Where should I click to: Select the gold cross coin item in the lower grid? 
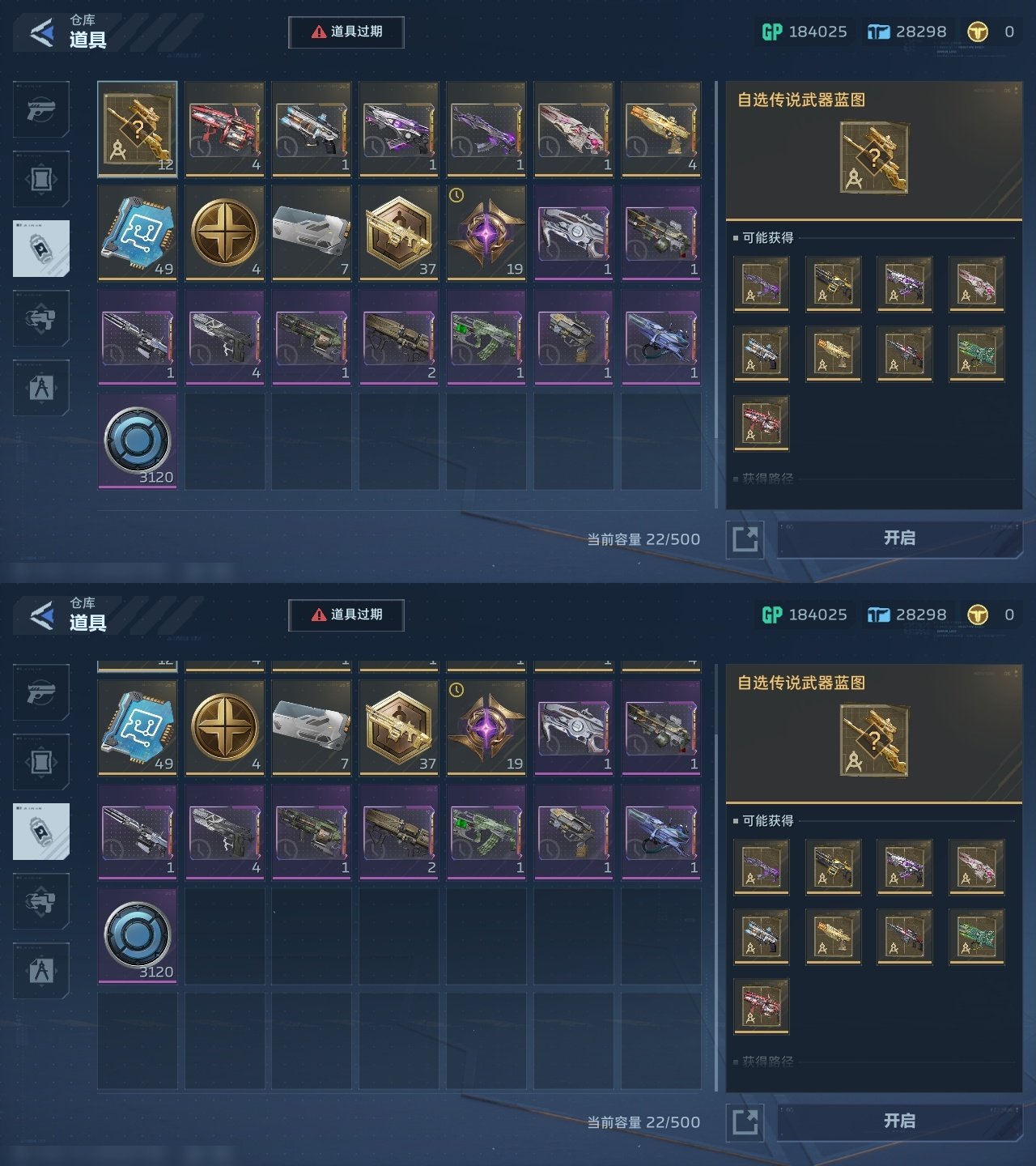tap(225, 728)
